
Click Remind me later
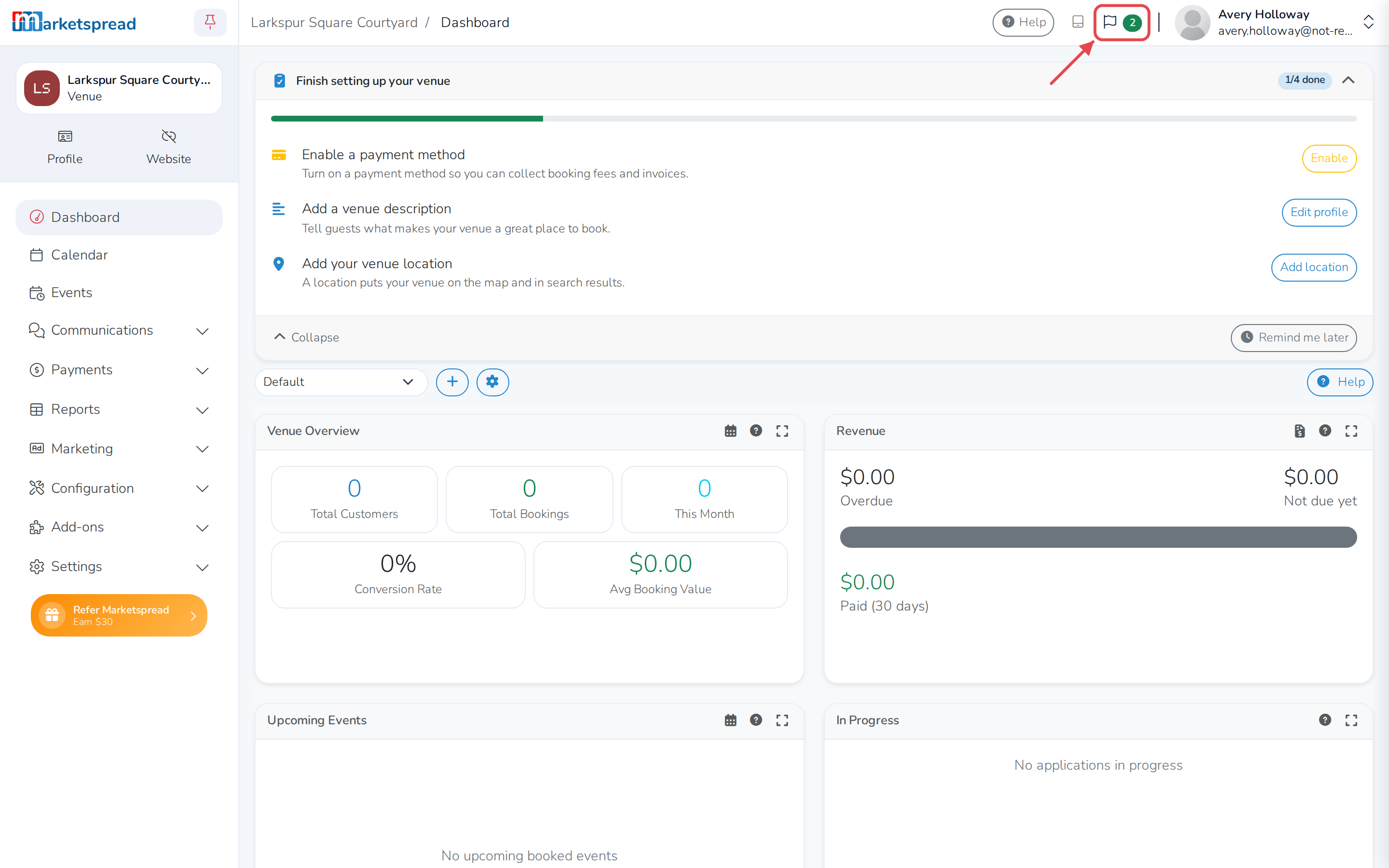tap(1293, 338)
